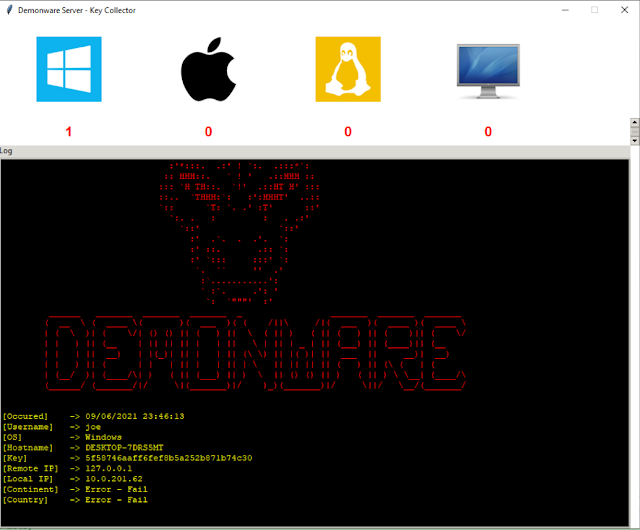Click the Apple logo icon
This screenshot has height=530, width=640.
click(209, 69)
